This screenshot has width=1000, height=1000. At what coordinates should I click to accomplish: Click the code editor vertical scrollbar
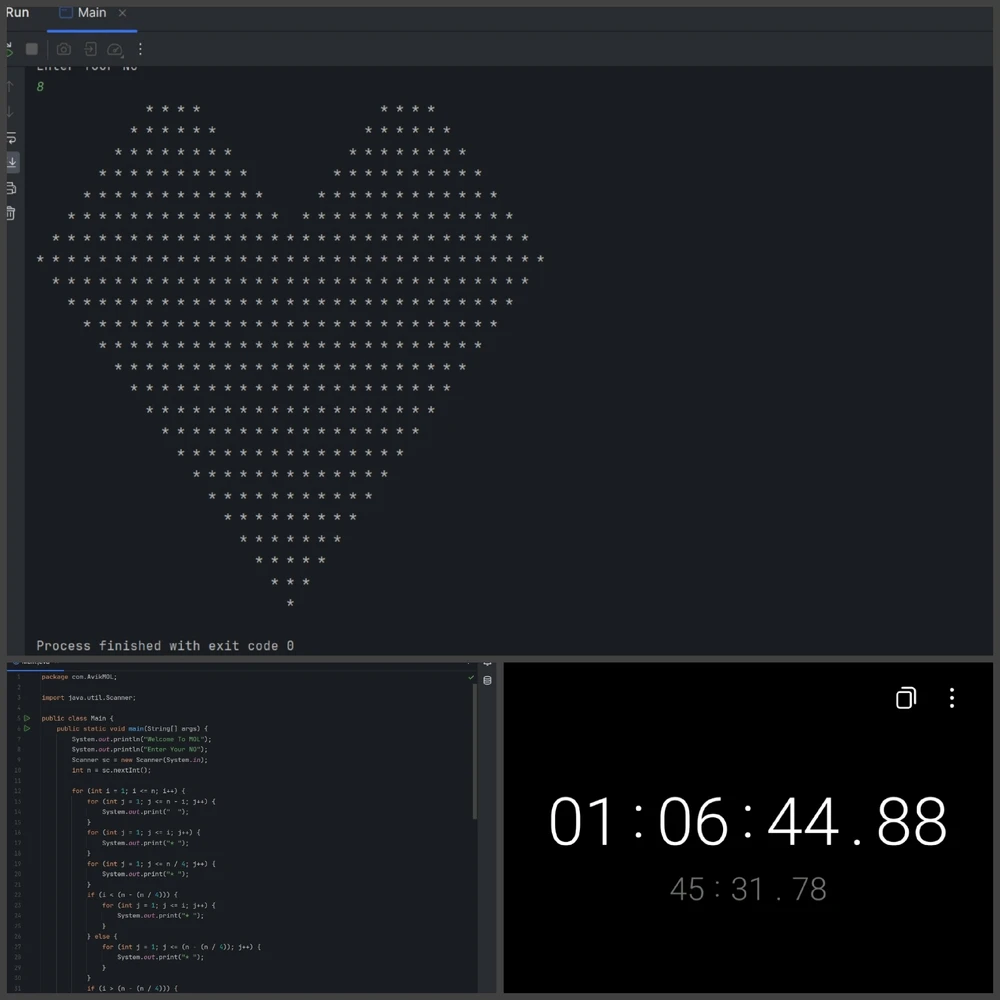(475, 750)
